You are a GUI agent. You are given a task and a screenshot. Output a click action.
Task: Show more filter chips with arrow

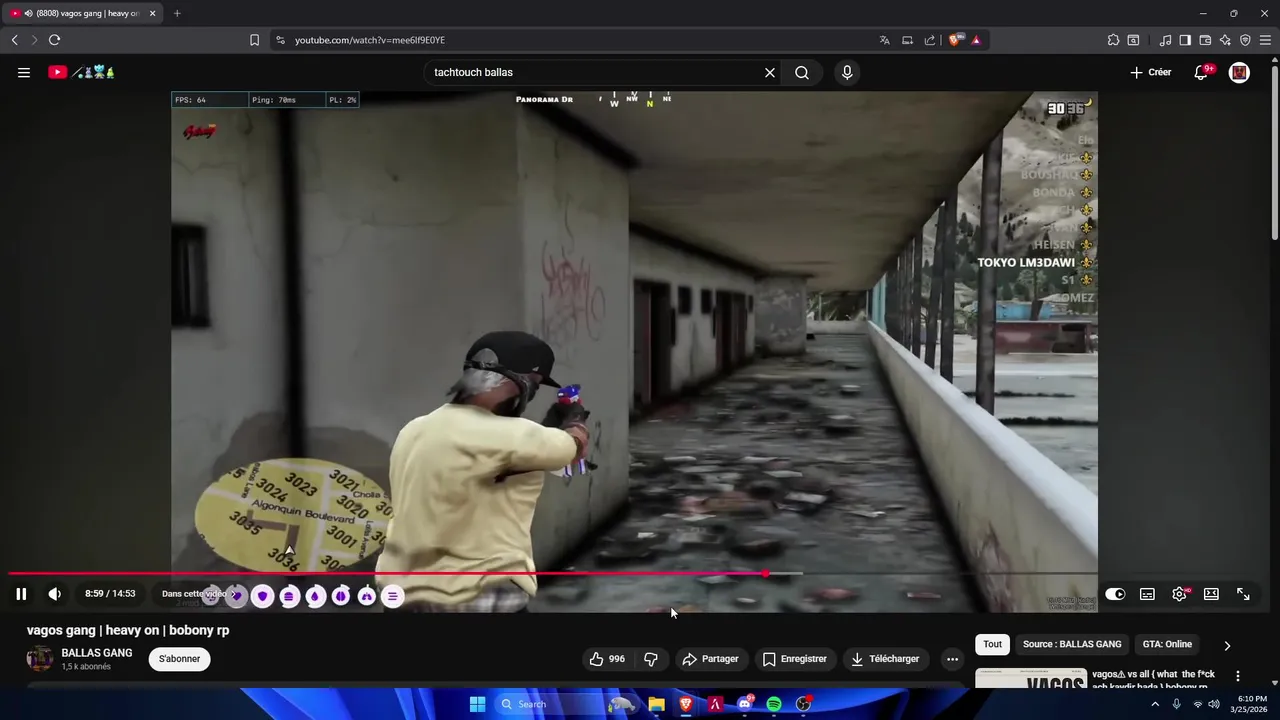click(1227, 645)
